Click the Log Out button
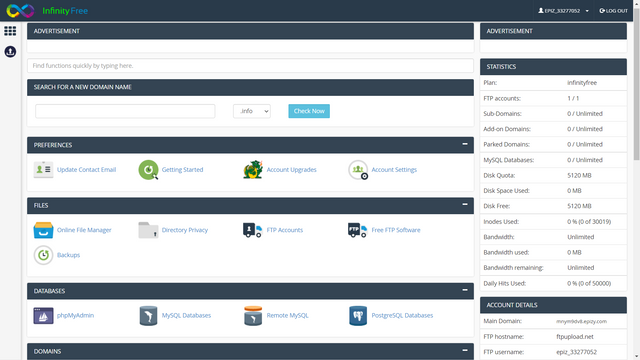The image size is (640, 360). click(x=613, y=11)
